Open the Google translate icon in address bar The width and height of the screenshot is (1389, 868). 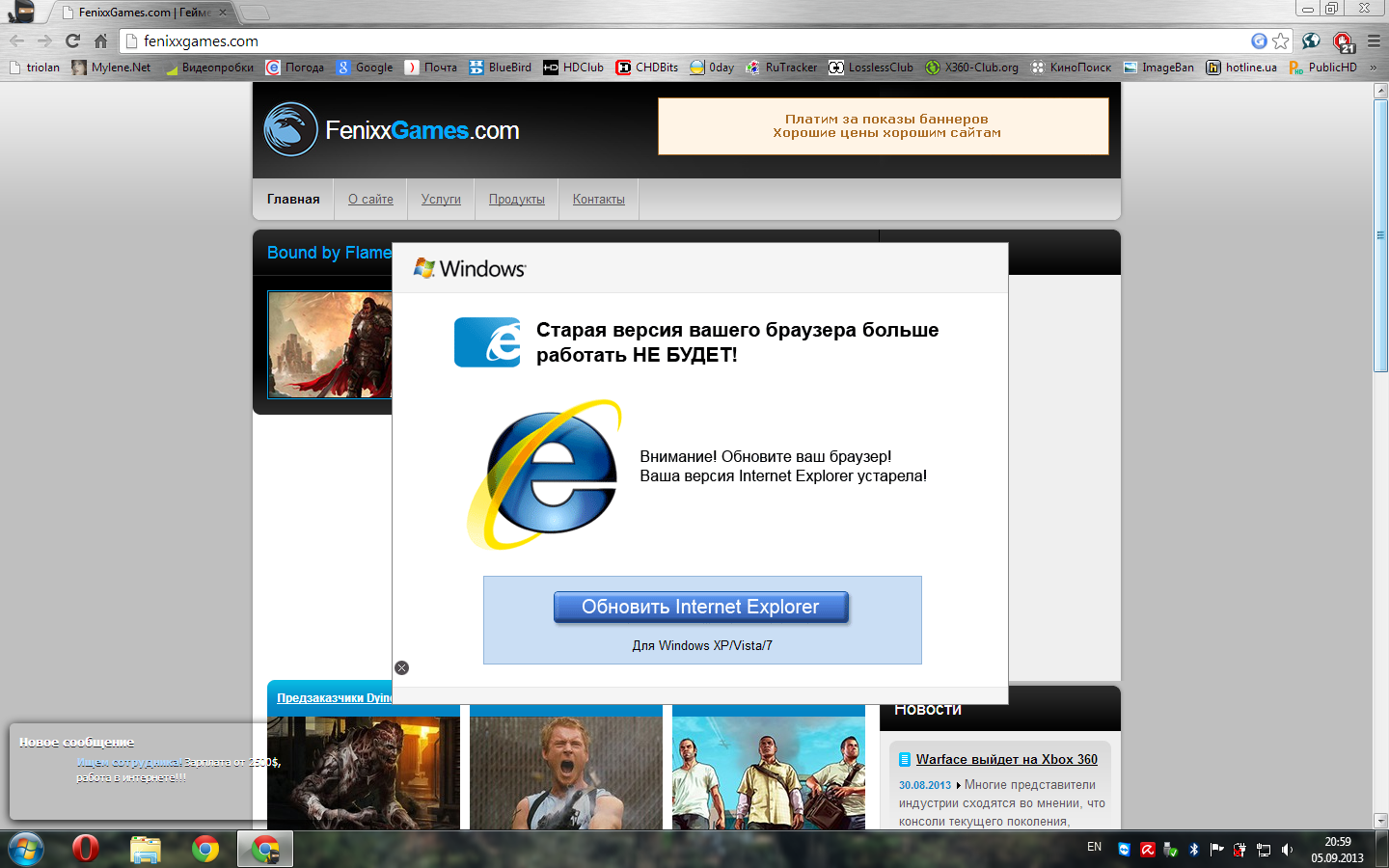1259,41
